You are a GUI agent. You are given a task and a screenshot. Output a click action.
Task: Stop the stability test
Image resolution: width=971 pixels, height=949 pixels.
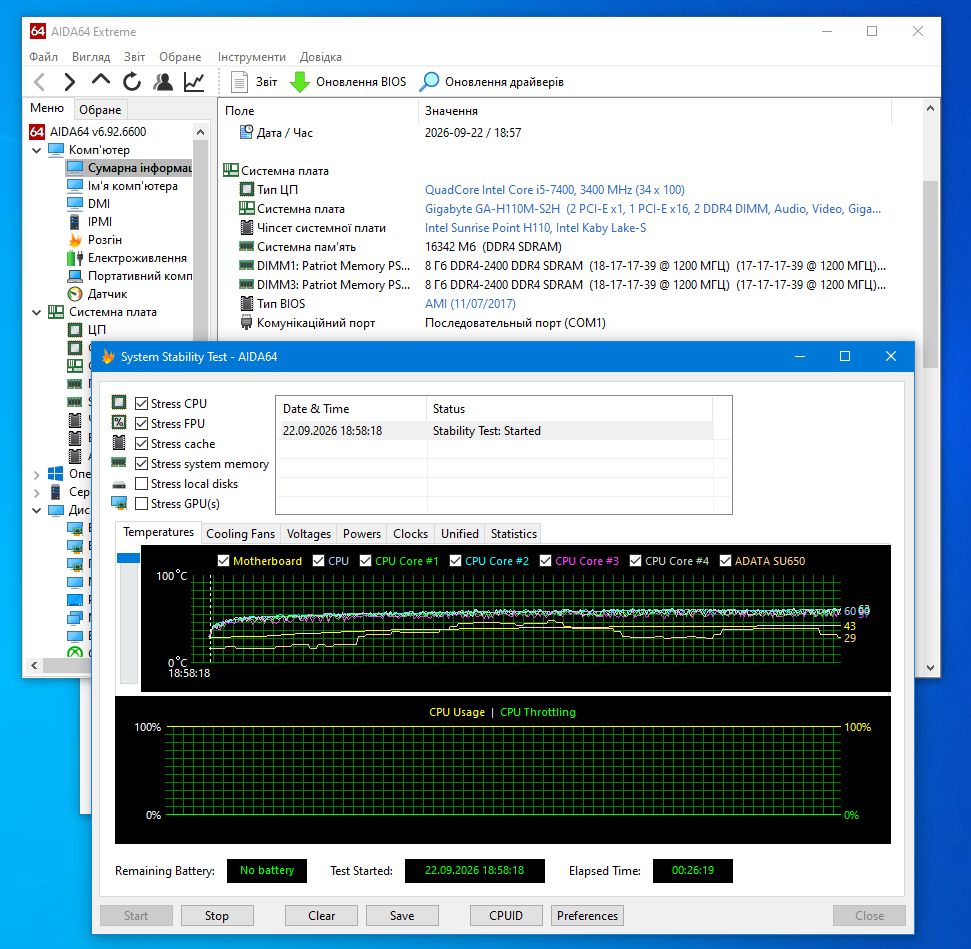pos(217,916)
